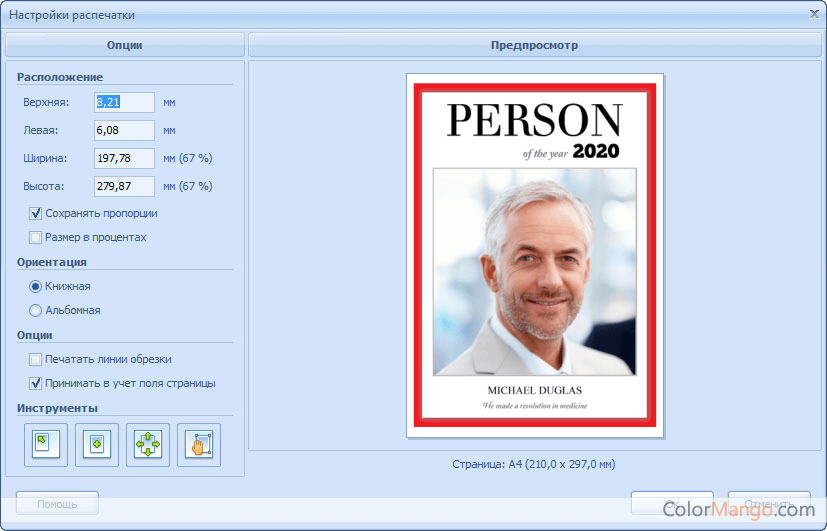Click the Опции panel header
The image size is (827, 531).
point(125,45)
